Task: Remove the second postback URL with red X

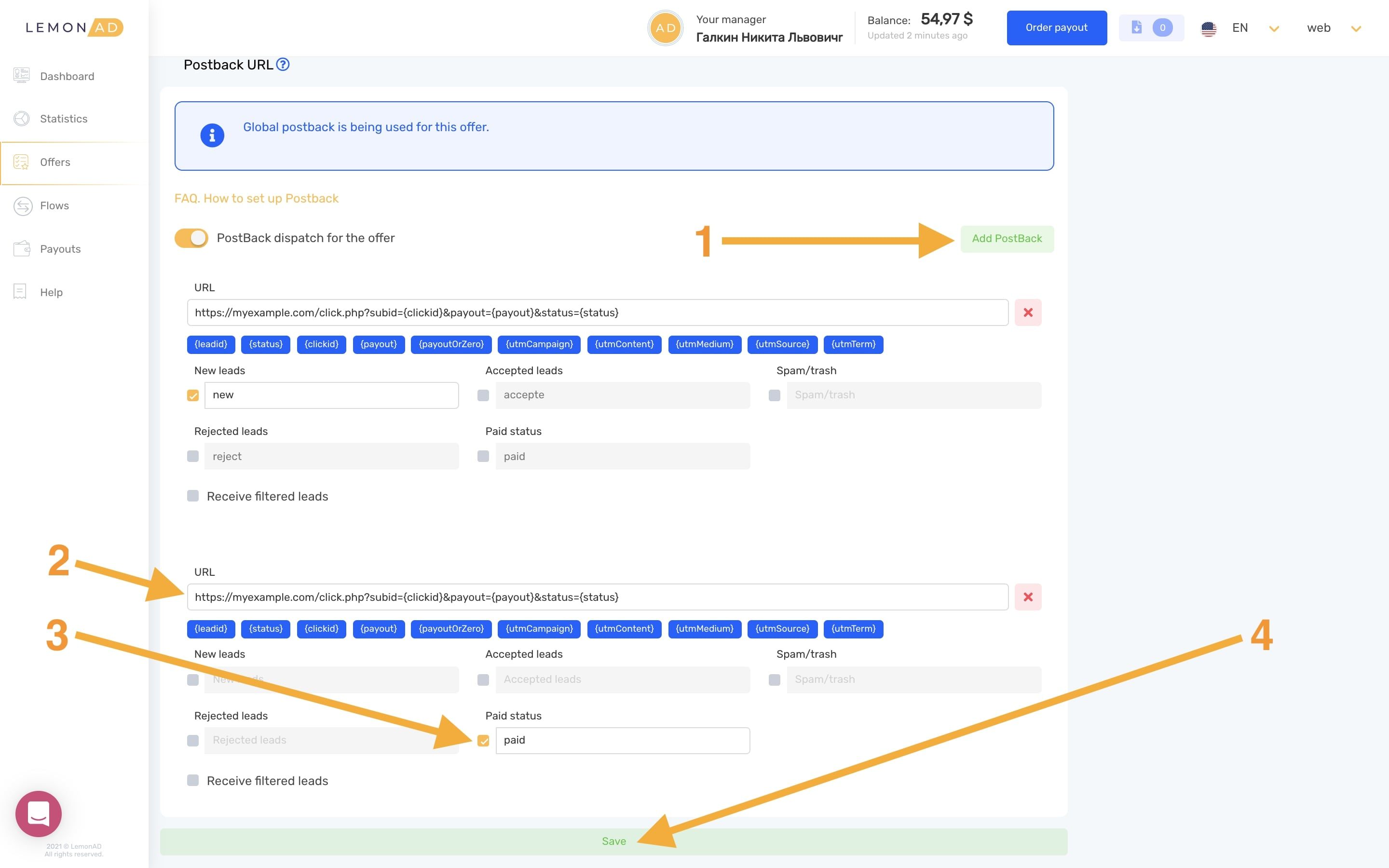Action: tap(1027, 597)
